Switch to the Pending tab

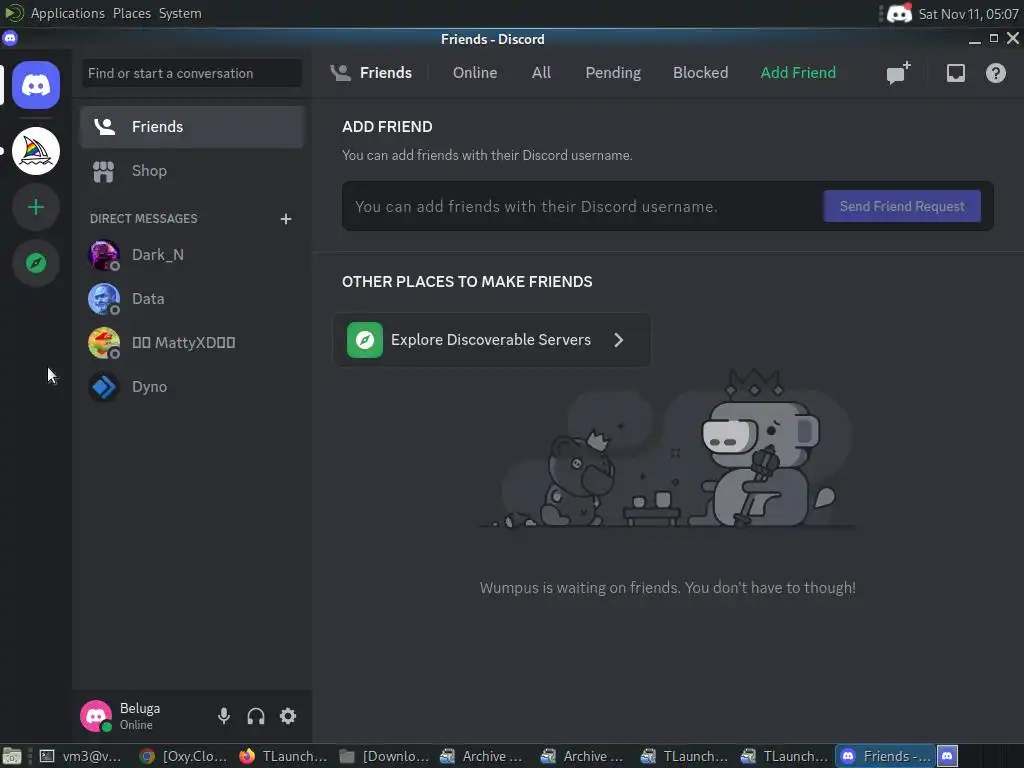click(x=613, y=72)
